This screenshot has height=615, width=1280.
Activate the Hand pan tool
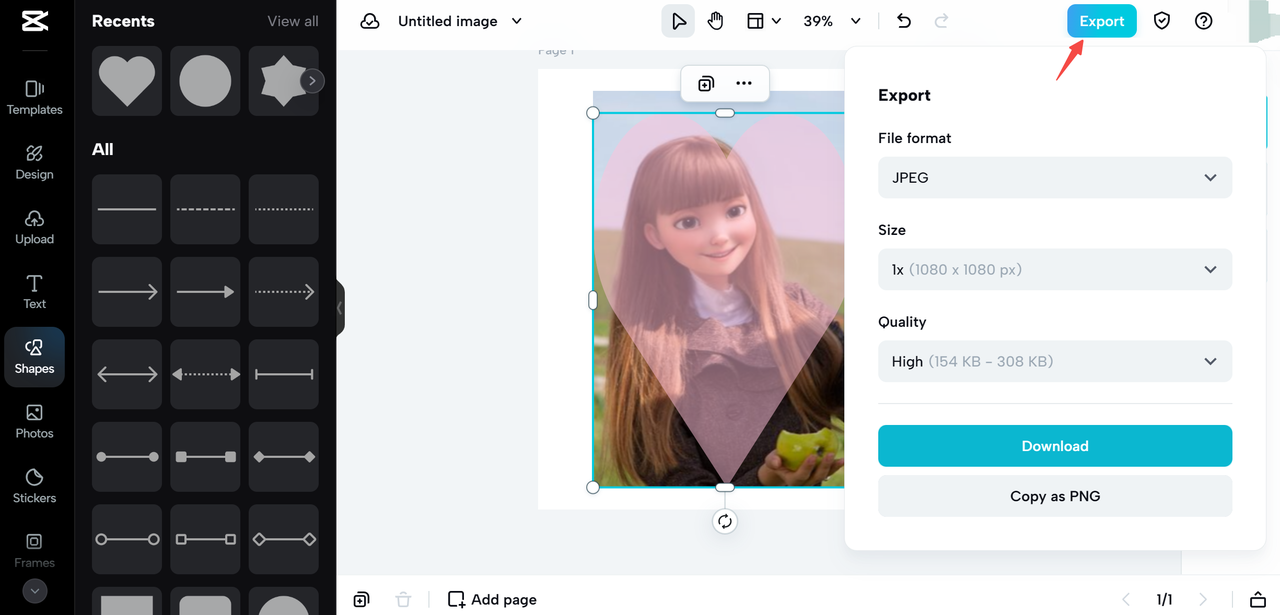point(716,21)
